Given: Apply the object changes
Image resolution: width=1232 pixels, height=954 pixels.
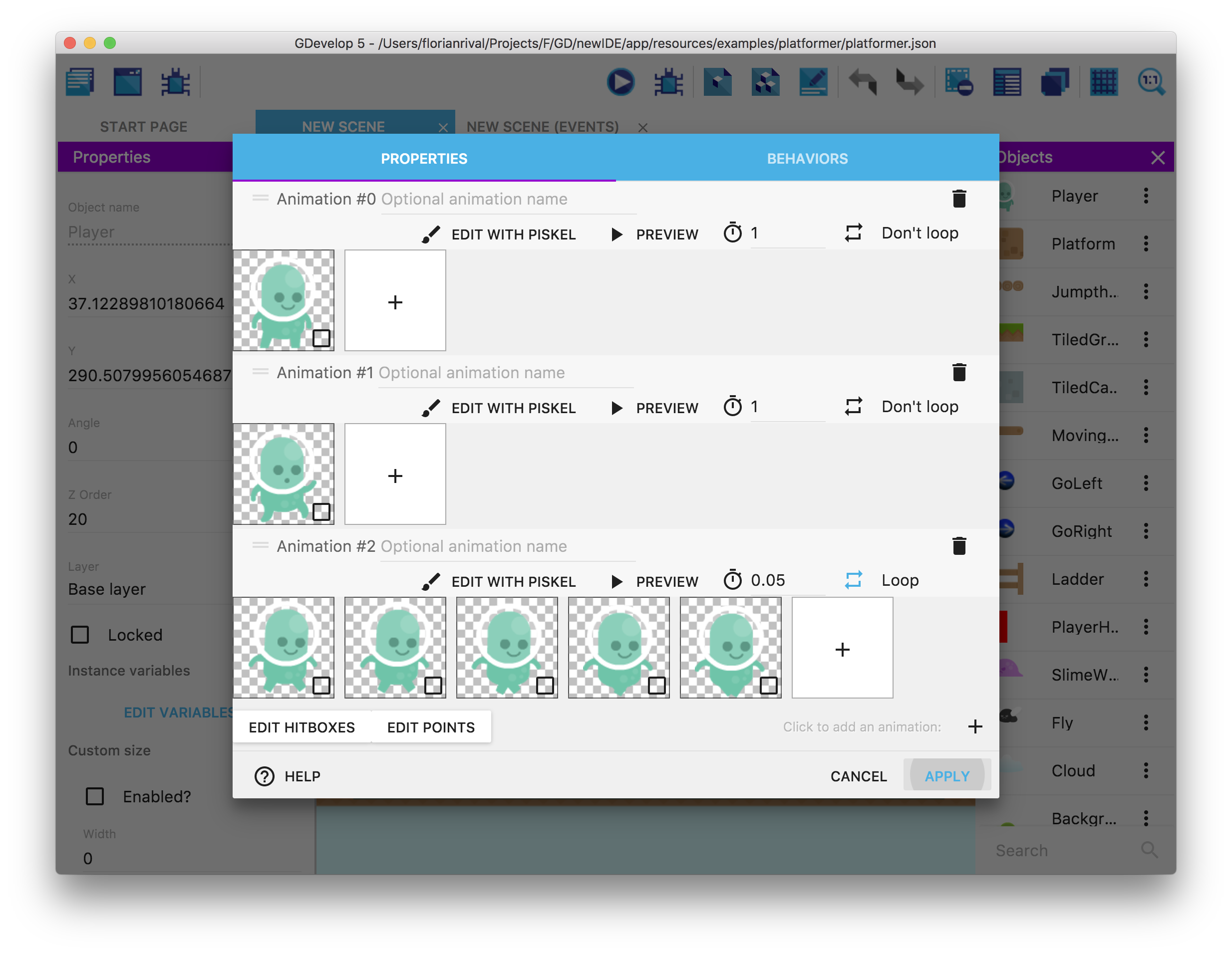Looking at the screenshot, I should (x=947, y=776).
